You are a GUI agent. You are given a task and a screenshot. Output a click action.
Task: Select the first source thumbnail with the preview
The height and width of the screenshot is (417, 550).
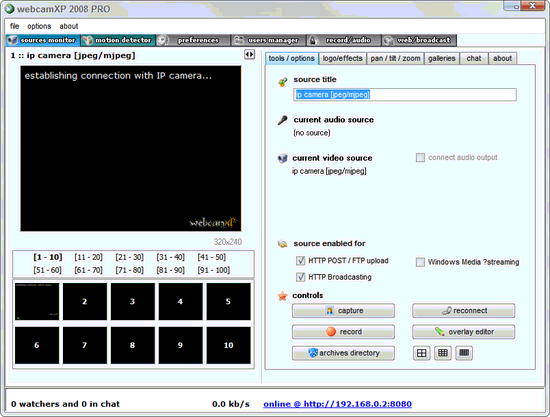point(37,302)
